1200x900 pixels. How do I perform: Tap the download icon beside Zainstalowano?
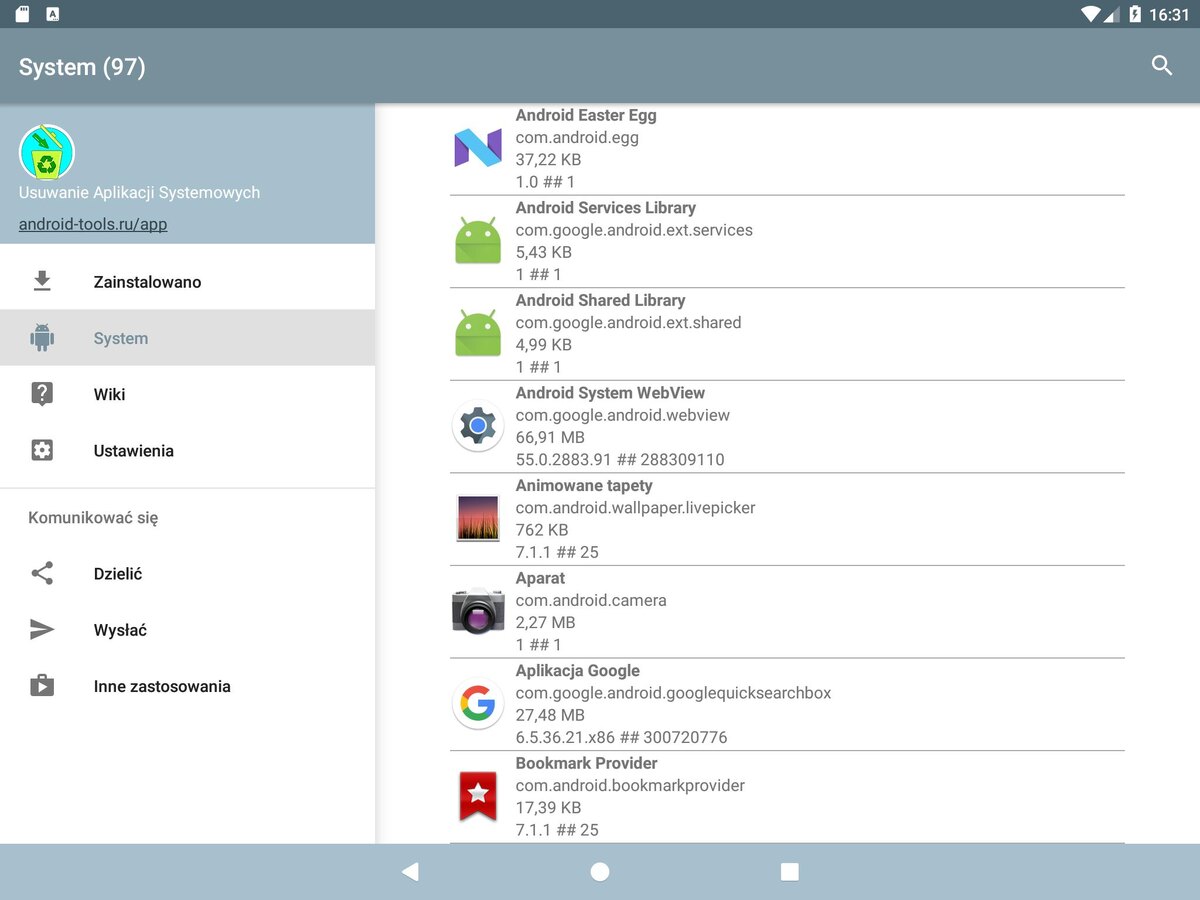(x=42, y=281)
